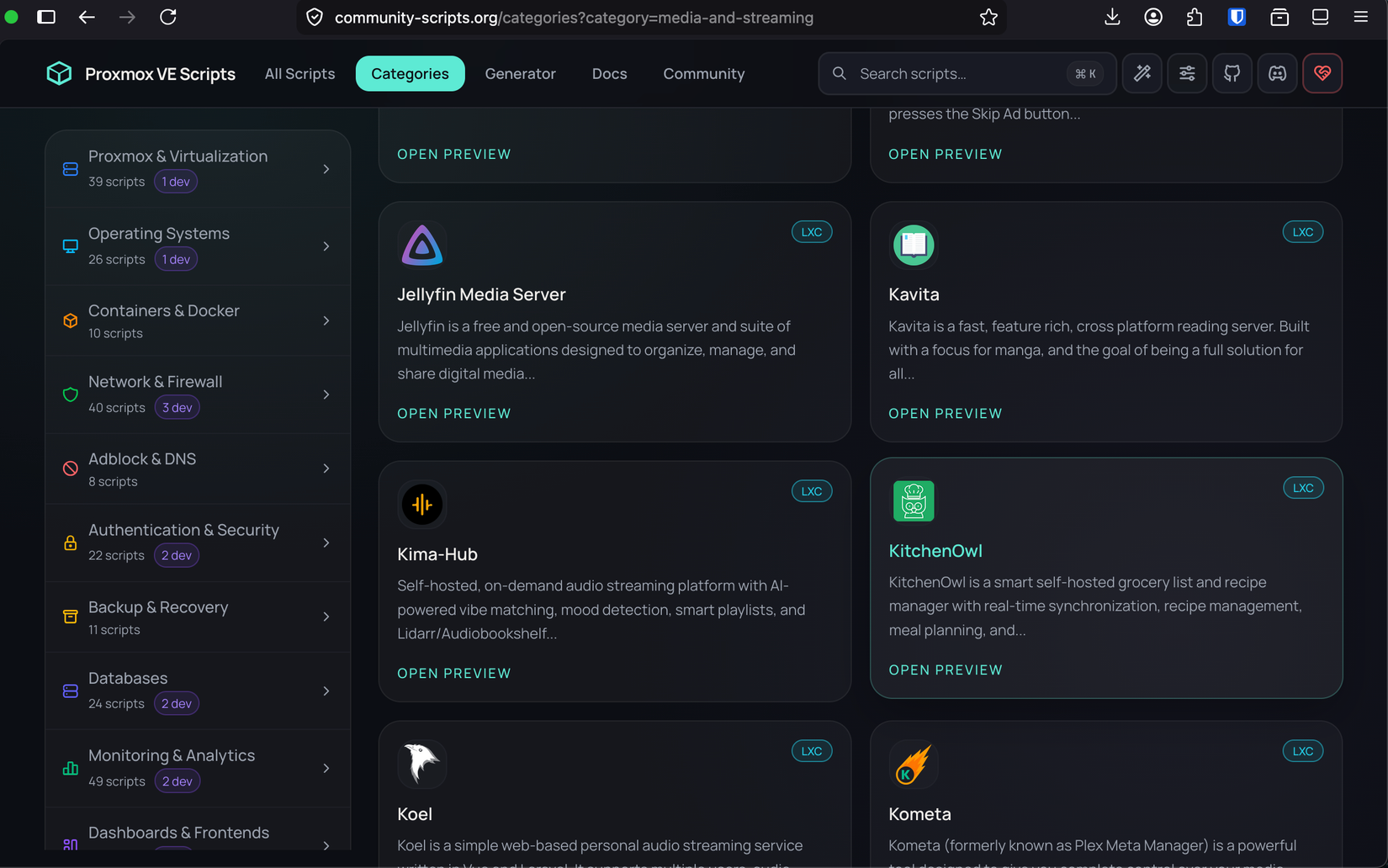This screenshot has height=868, width=1388.
Task: Reload the page in browser
Action: click(168, 17)
